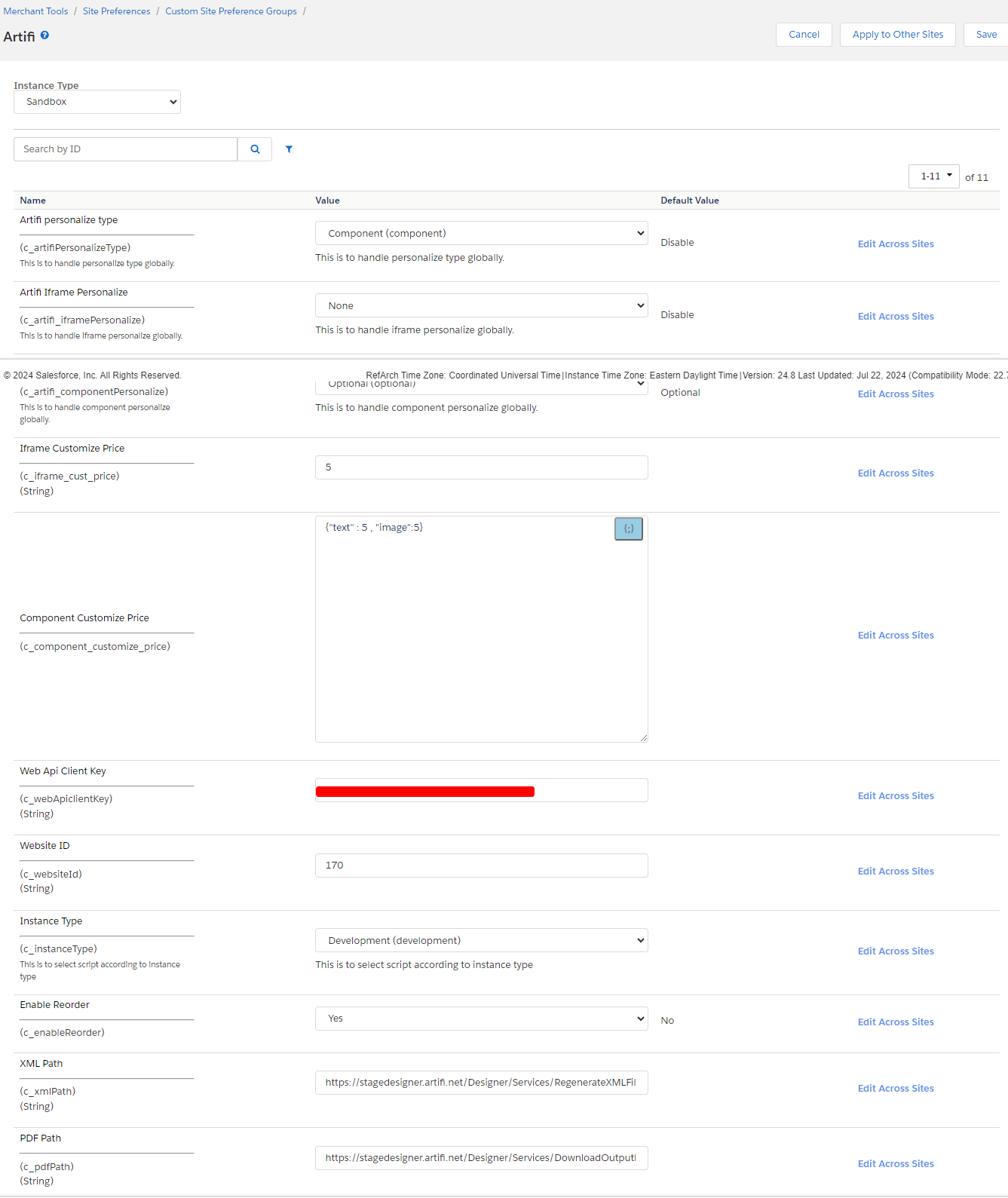Open Development instance type dropdown
Viewport: 1008px width, 1198px height.
click(482, 941)
